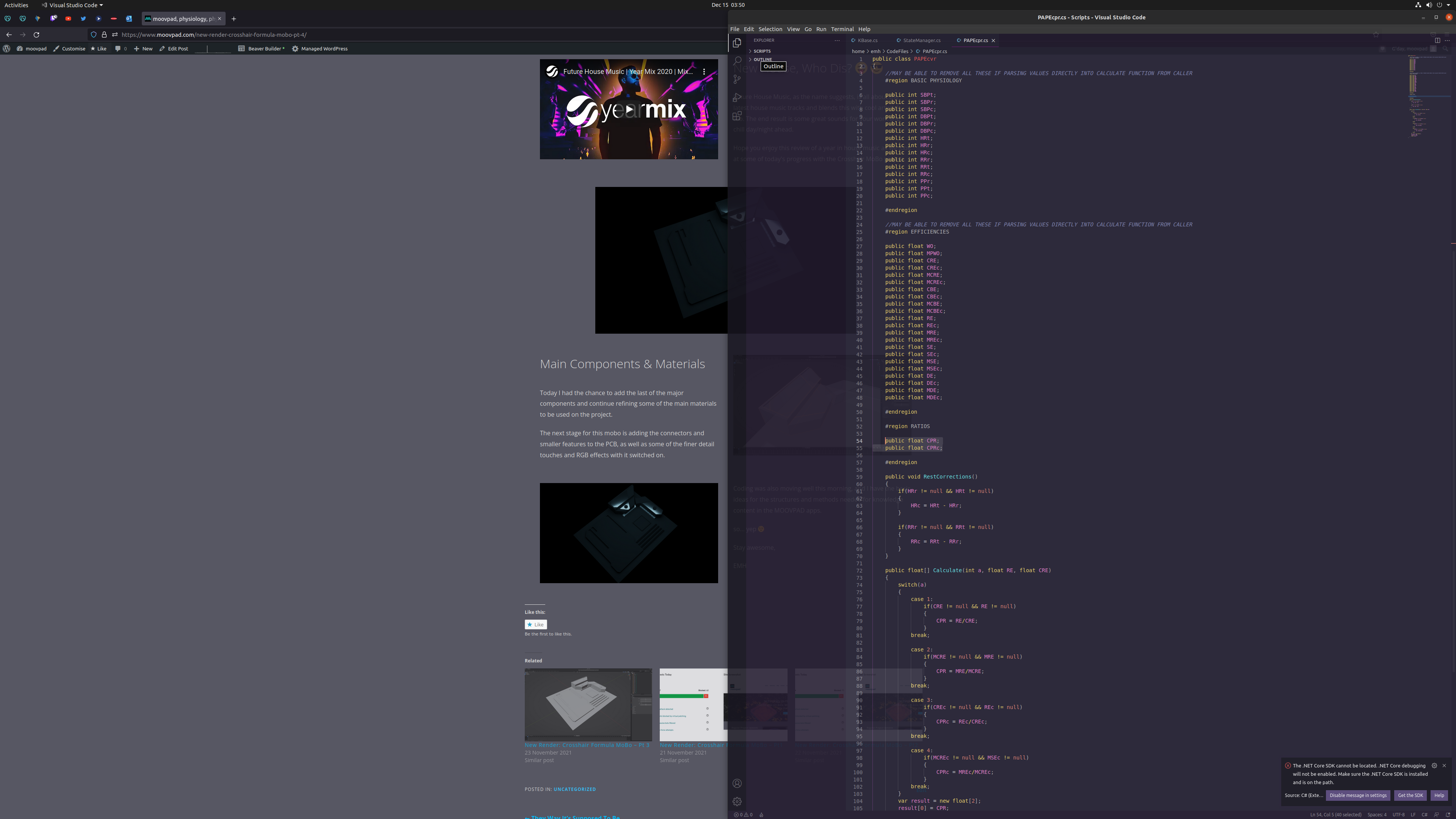Click CodeFiles in the breadcrumb path
Image resolution: width=1456 pixels, height=819 pixels.
coord(897,52)
